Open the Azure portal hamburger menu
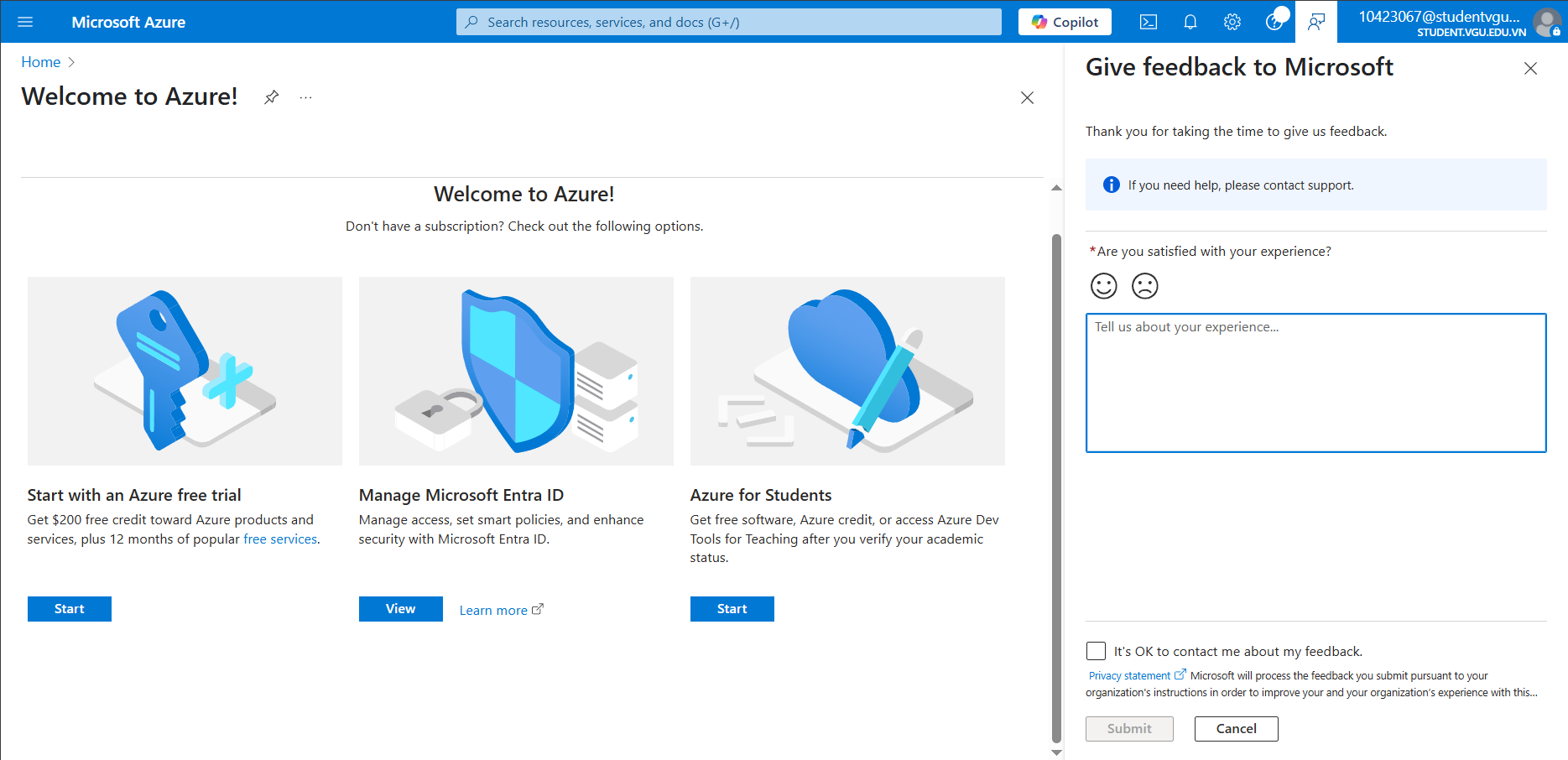 point(25,22)
